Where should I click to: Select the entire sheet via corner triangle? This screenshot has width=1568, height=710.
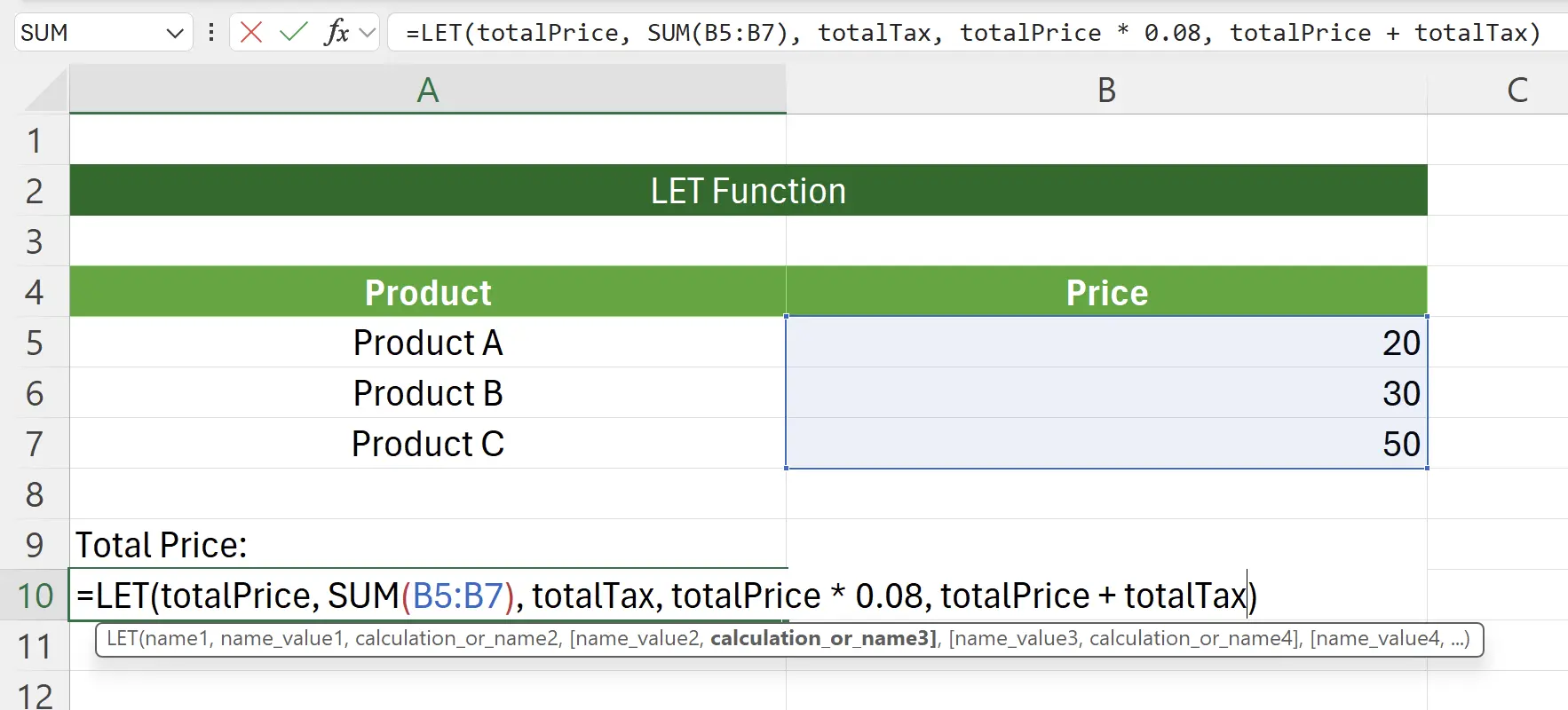pos(44,90)
